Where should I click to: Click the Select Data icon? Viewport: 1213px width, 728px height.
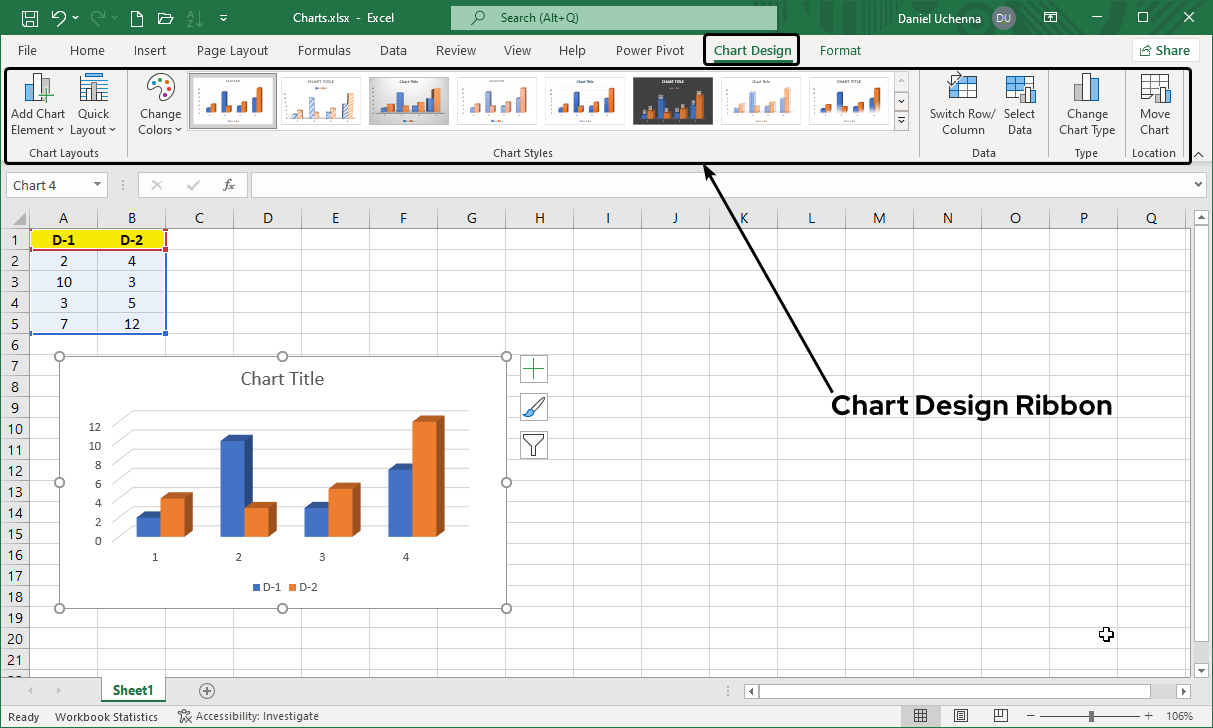click(x=1020, y=105)
